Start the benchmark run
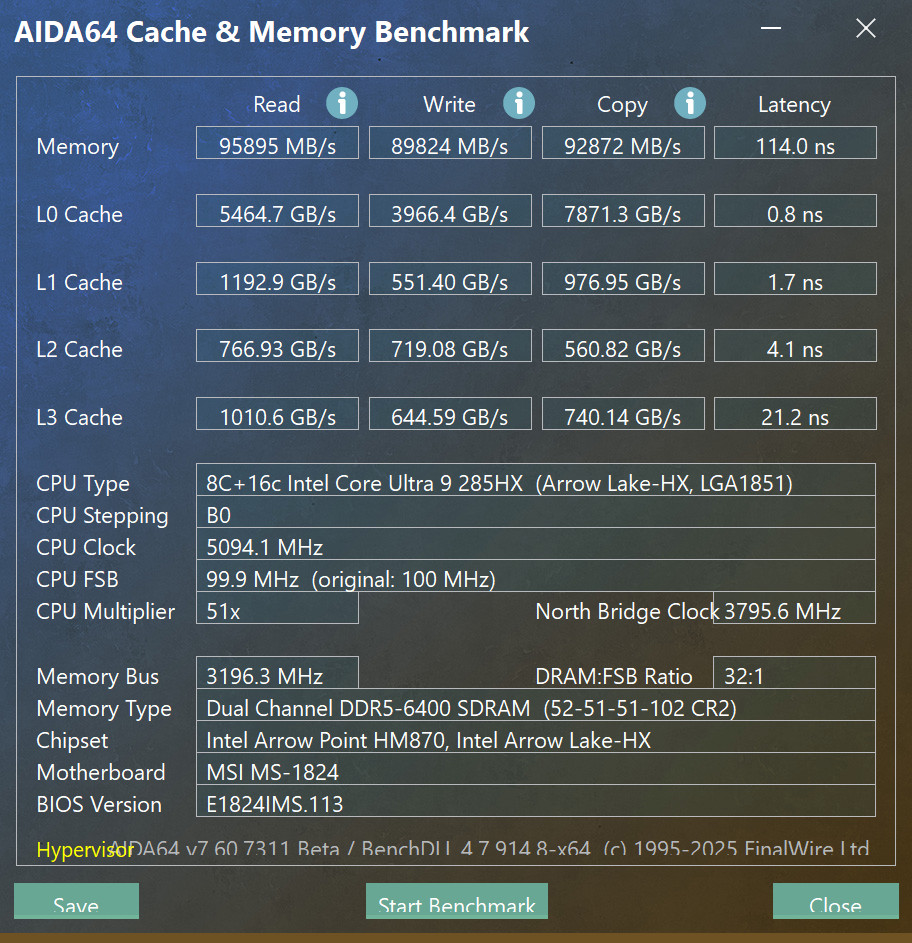912x943 pixels. 457,900
